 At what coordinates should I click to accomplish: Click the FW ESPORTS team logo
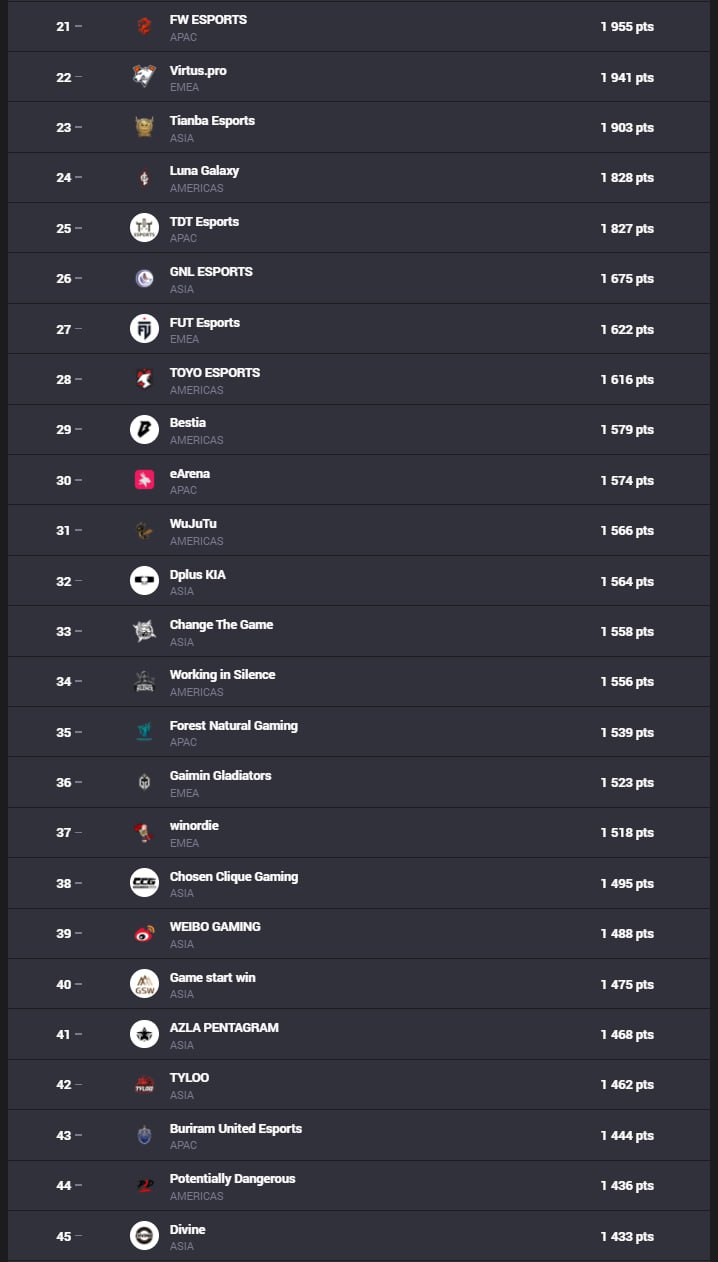pos(144,27)
